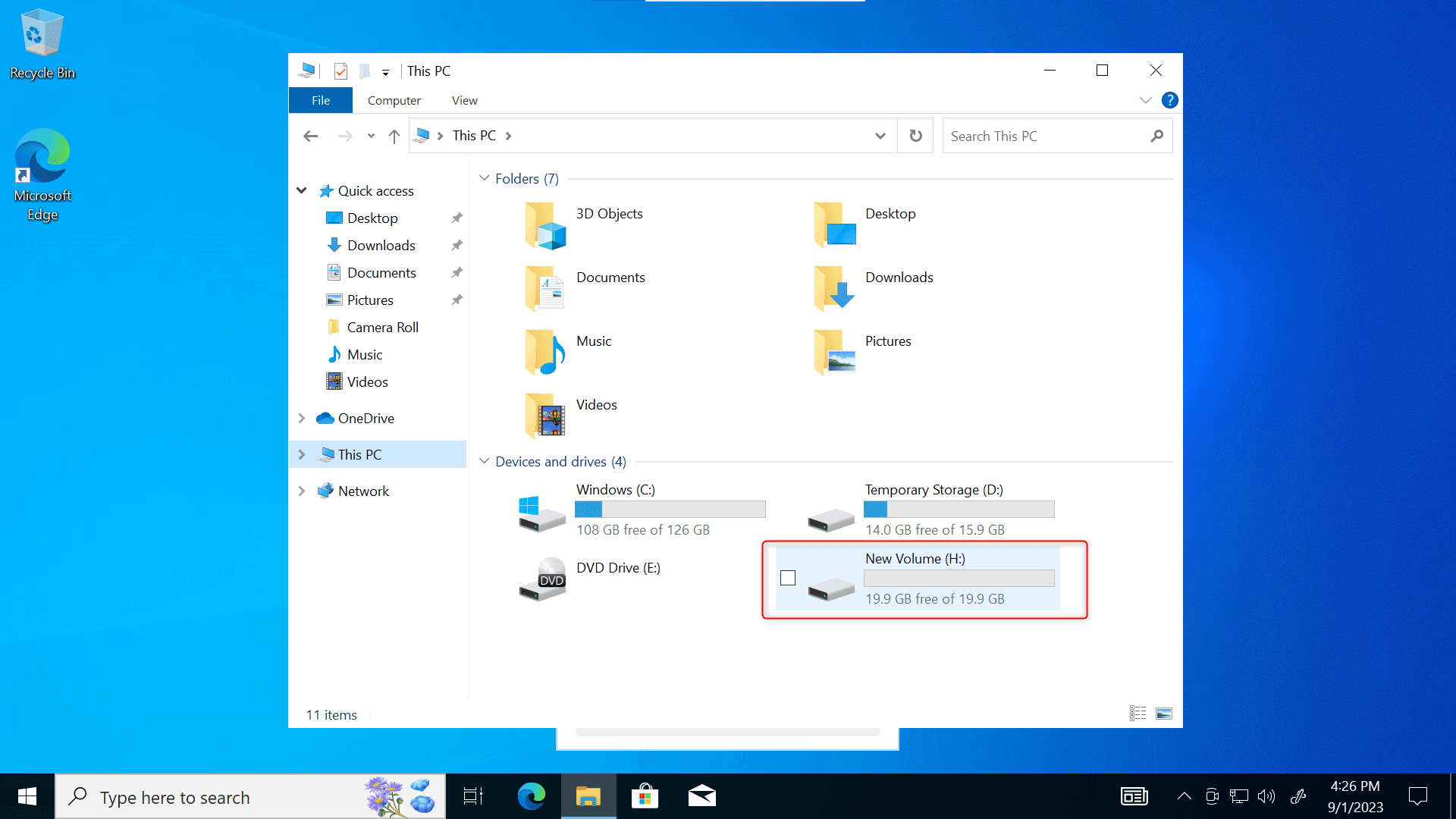Click the Properties quick access toolbar checkmark

340,71
